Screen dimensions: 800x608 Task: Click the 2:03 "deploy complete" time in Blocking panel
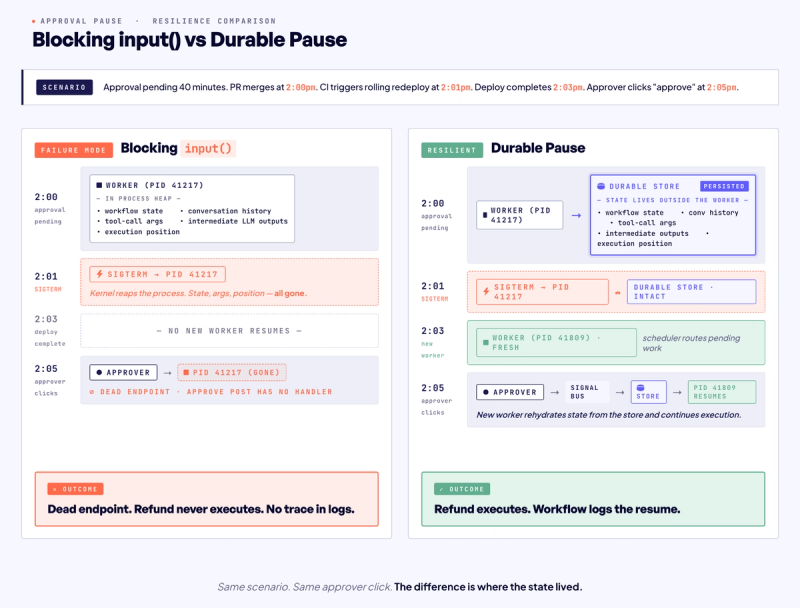(x=46, y=319)
